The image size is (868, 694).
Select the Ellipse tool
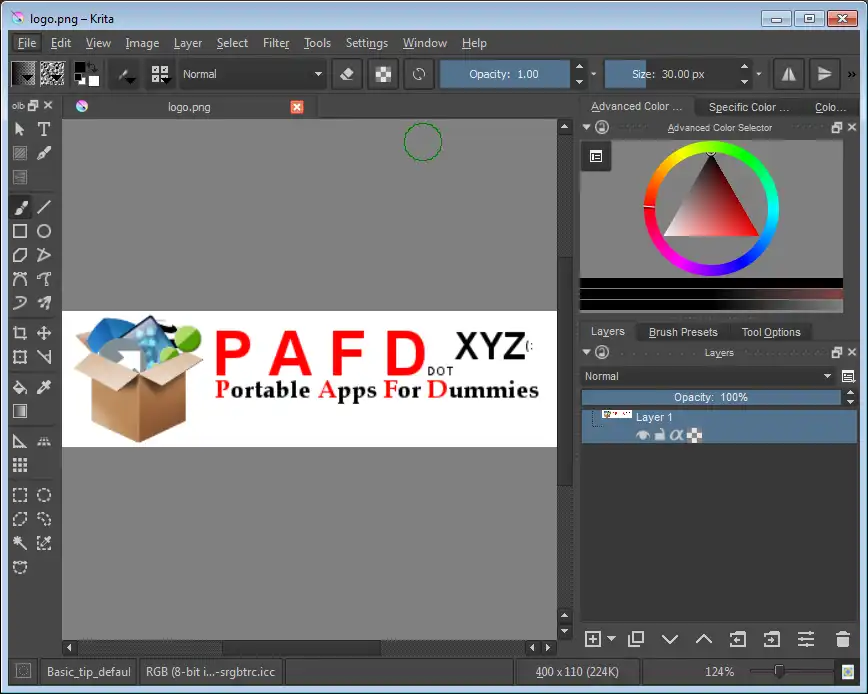click(44, 231)
